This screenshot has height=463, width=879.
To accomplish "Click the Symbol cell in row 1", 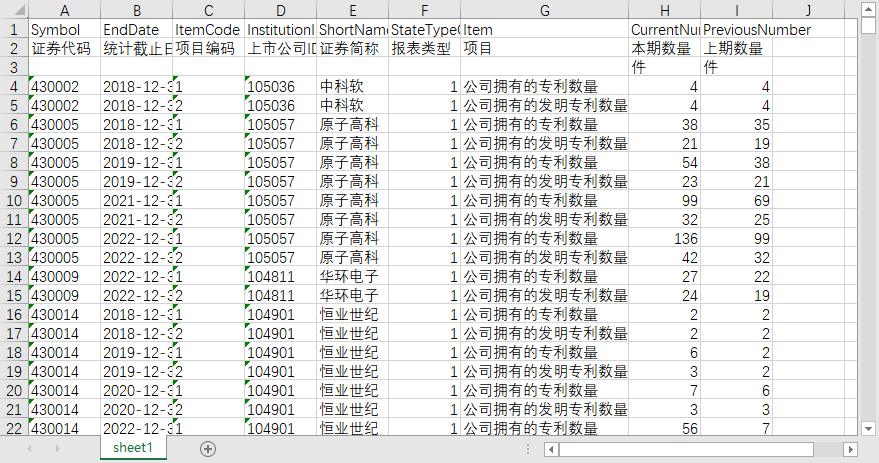I will (x=64, y=29).
